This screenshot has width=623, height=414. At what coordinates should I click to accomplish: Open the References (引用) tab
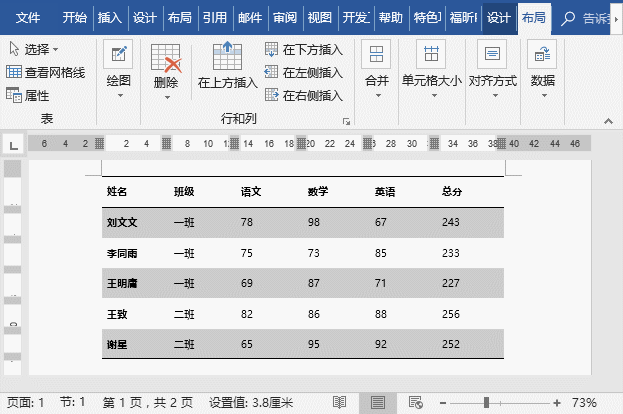215,18
